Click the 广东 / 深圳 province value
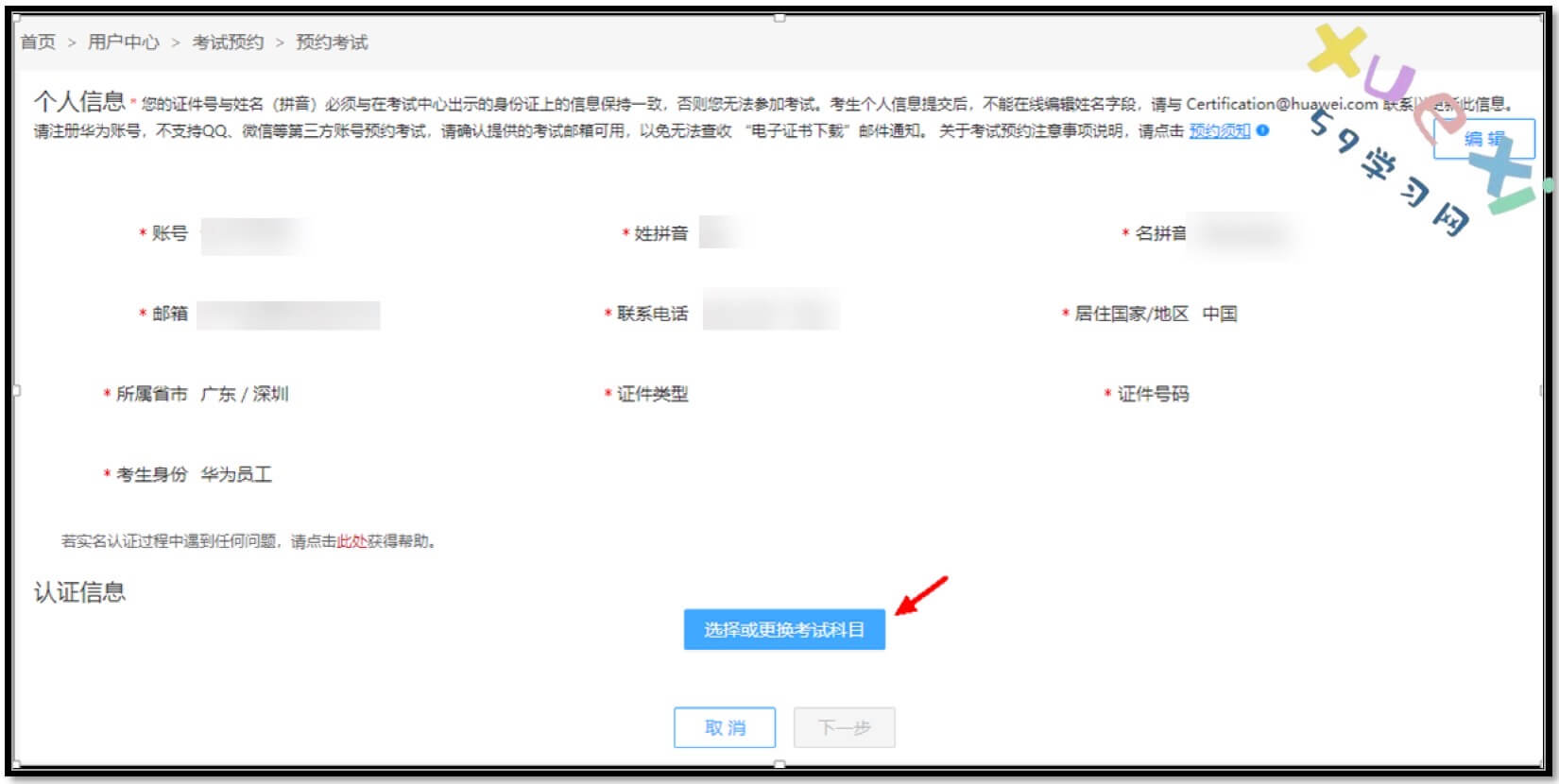This screenshot has height=784, width=1559. tap(245, 394)
